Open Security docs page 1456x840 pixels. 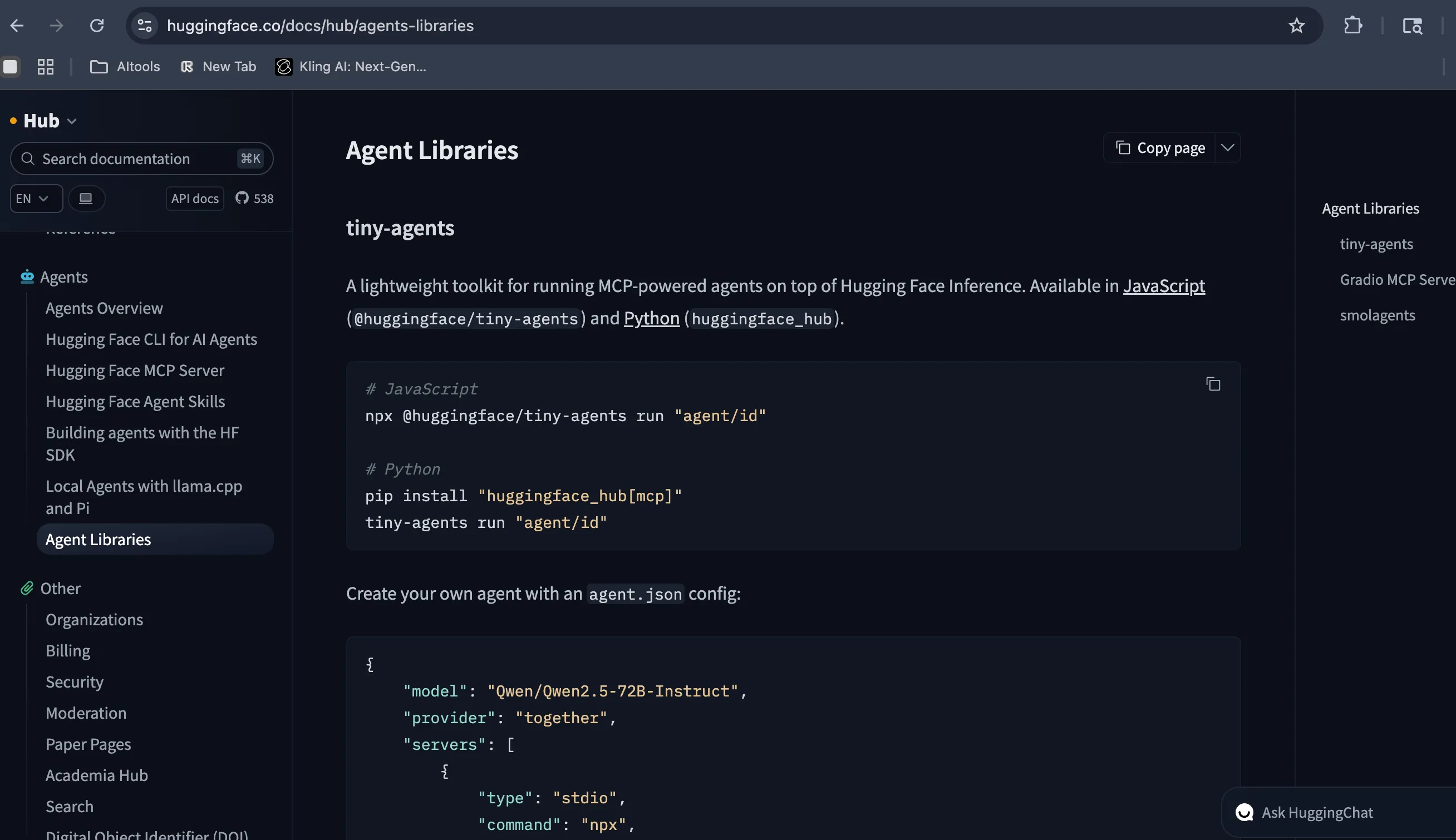[75, 681]
